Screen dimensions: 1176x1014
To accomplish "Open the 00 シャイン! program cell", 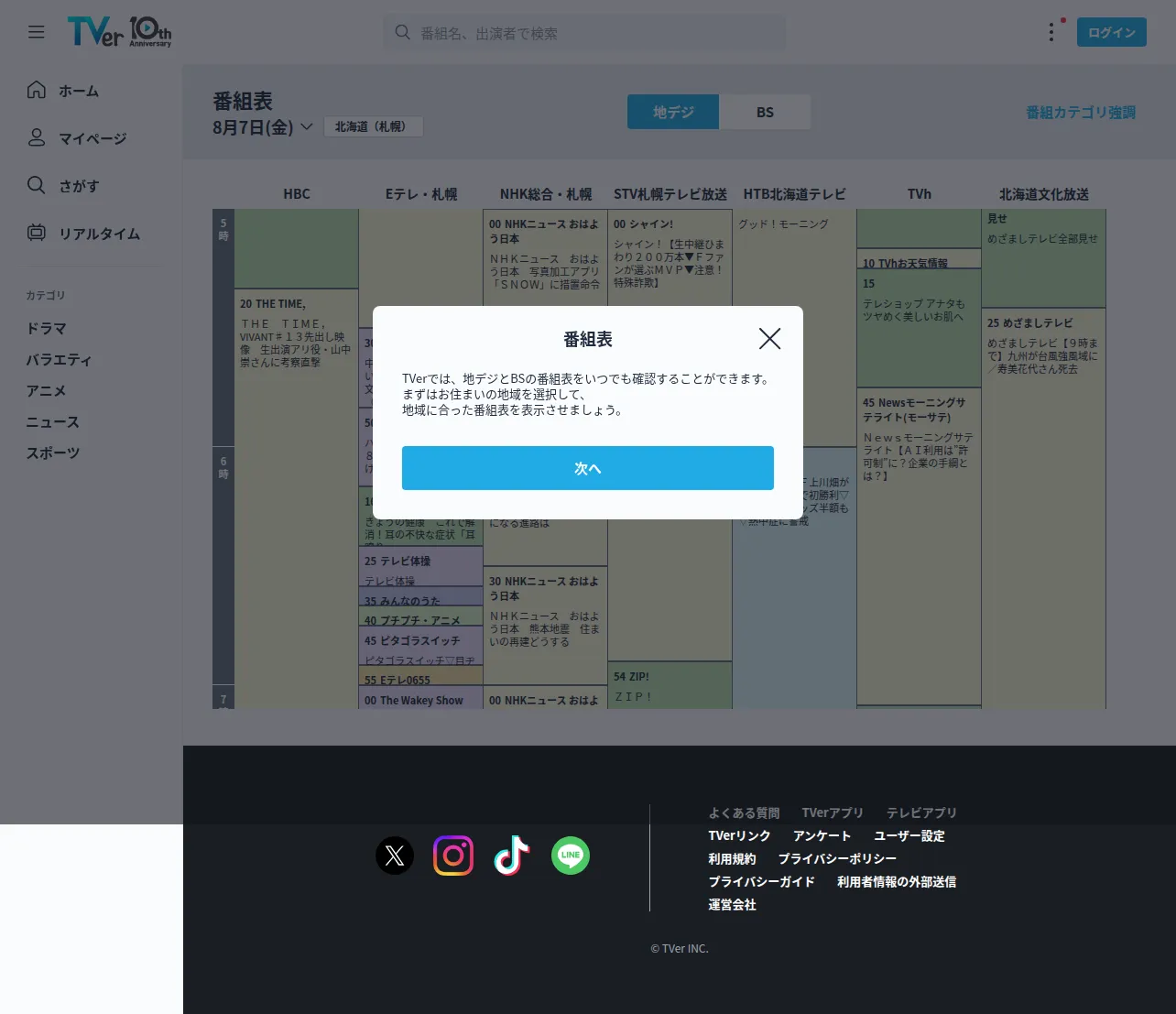I will pos(670,257).
